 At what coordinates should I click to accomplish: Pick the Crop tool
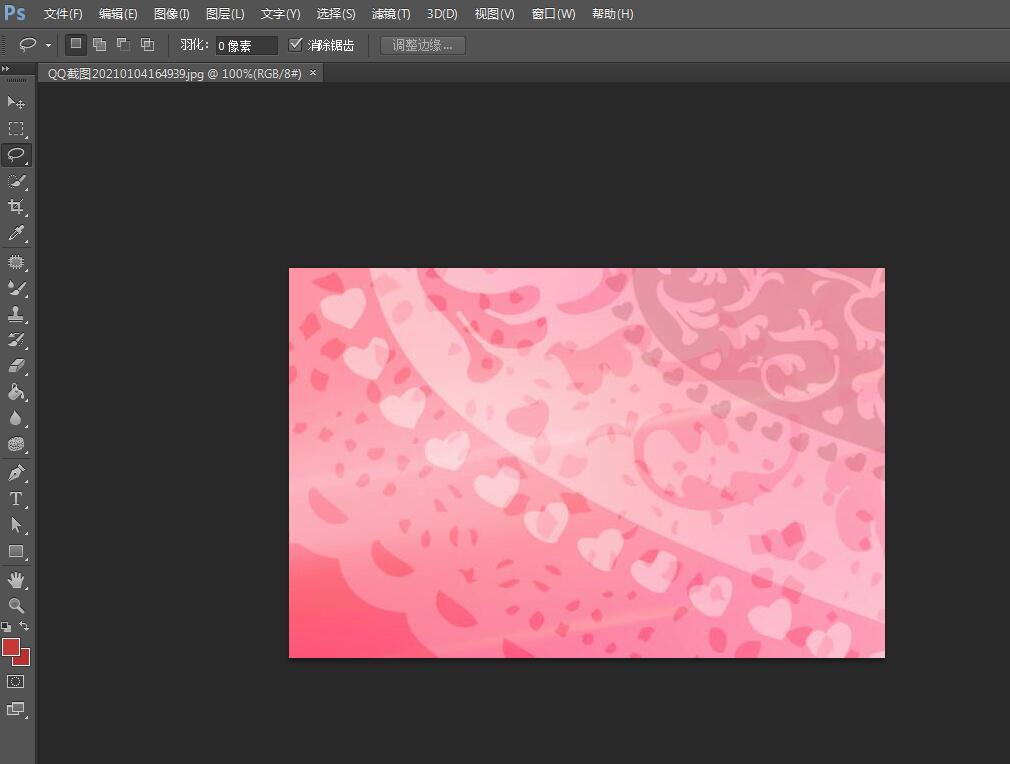(x=16, y=207)
